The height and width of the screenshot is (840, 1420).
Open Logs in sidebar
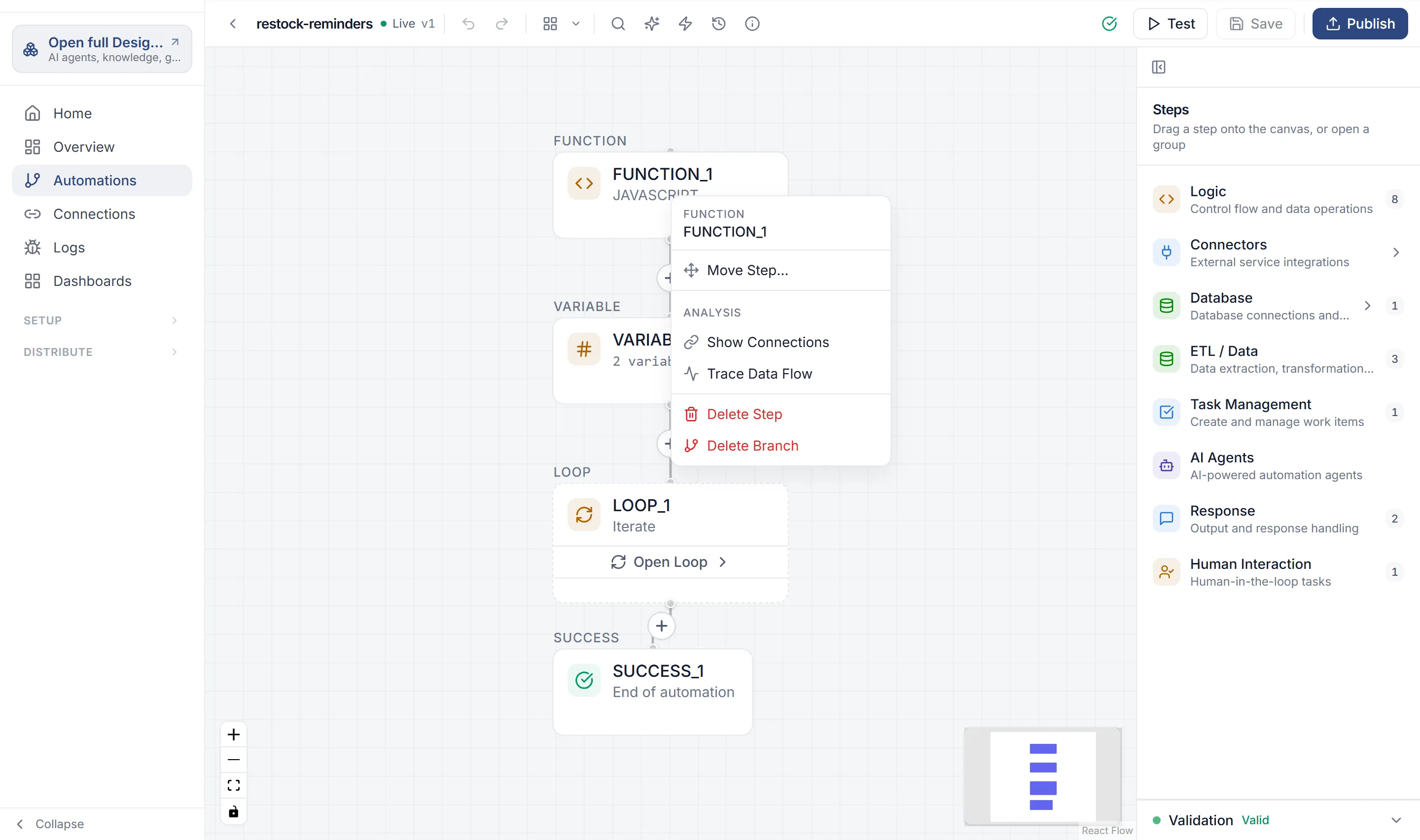coord(102,247)
